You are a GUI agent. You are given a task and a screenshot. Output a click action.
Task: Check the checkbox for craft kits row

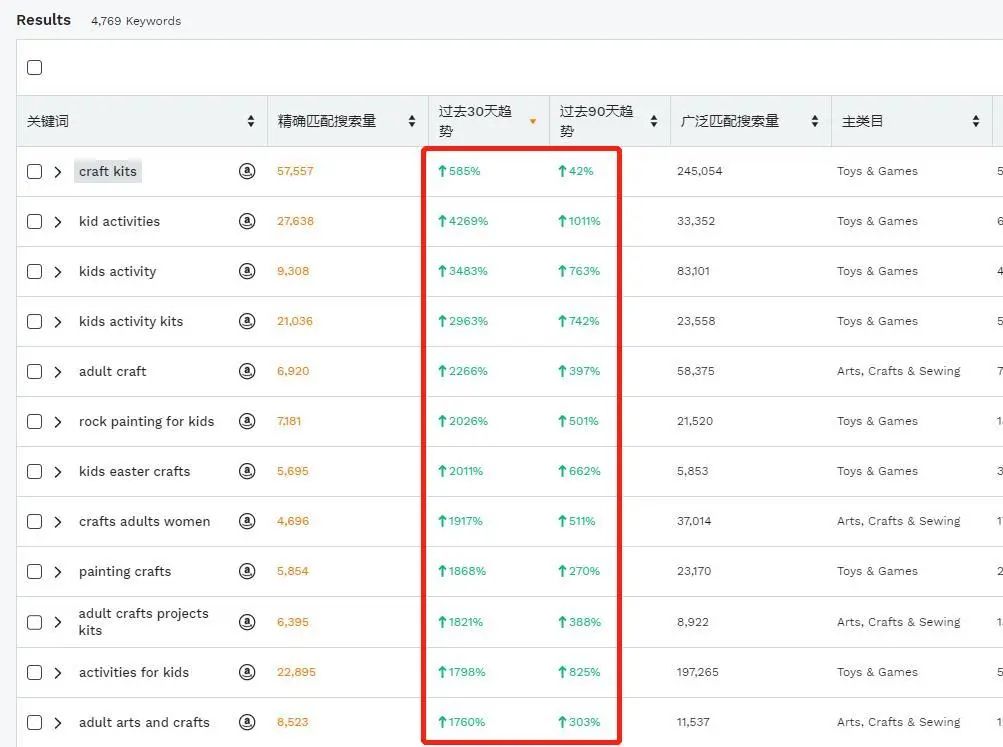[x=34, y=171]
